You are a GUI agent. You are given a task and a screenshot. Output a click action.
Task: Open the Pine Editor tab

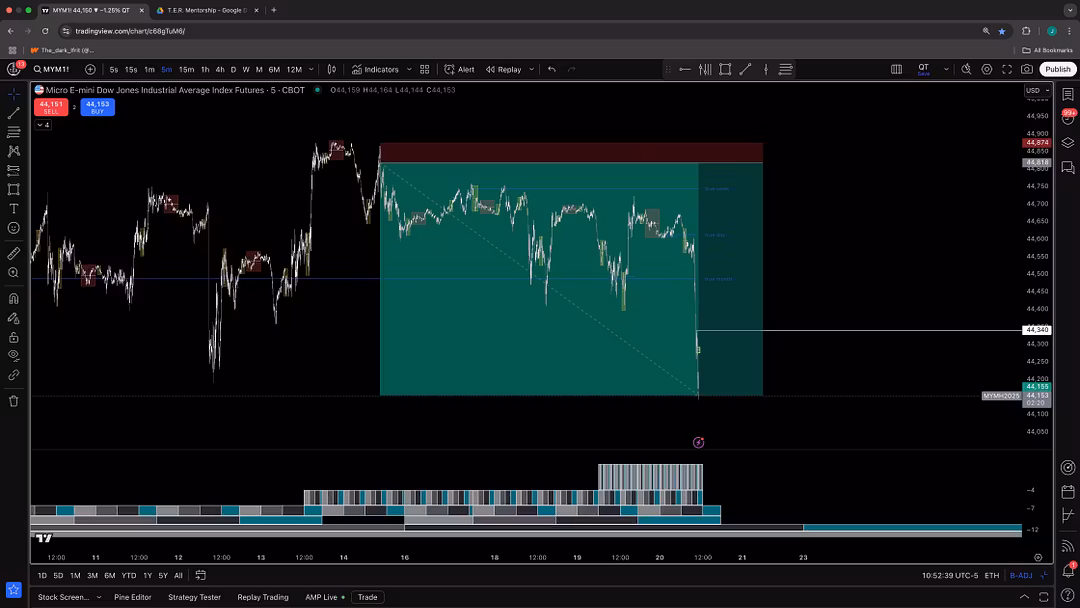(133, 597)
